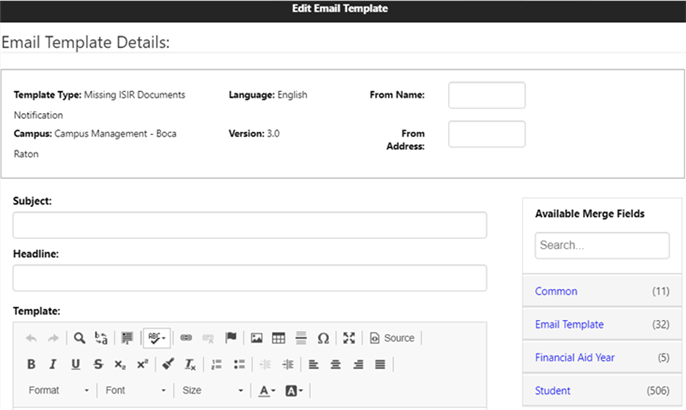Search available merge fields box

pos(602,245)
